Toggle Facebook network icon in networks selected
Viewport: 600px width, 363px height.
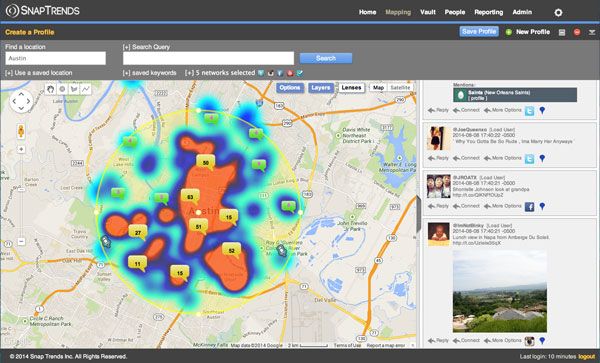pyautogui.click(x=280, y=73)
